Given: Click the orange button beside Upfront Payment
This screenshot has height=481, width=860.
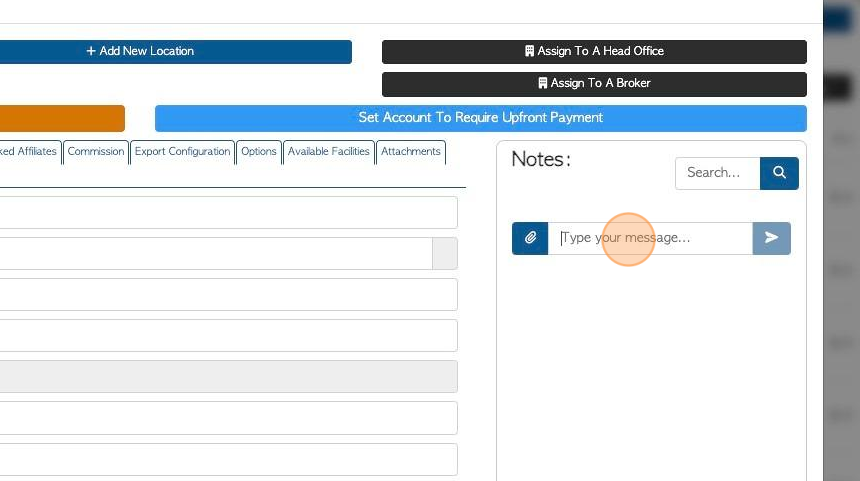Looking at the screenshot, I should click(x=62, y=118).
